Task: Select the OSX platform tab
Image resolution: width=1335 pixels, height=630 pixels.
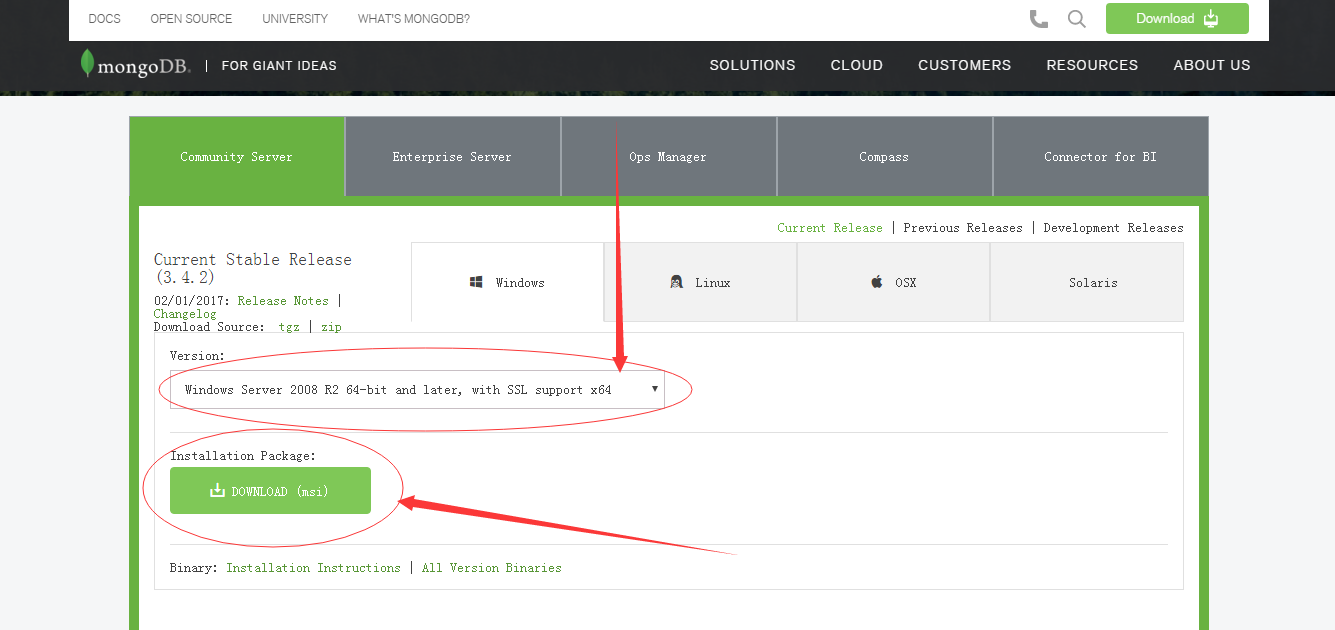Action: tap(893, 283)
